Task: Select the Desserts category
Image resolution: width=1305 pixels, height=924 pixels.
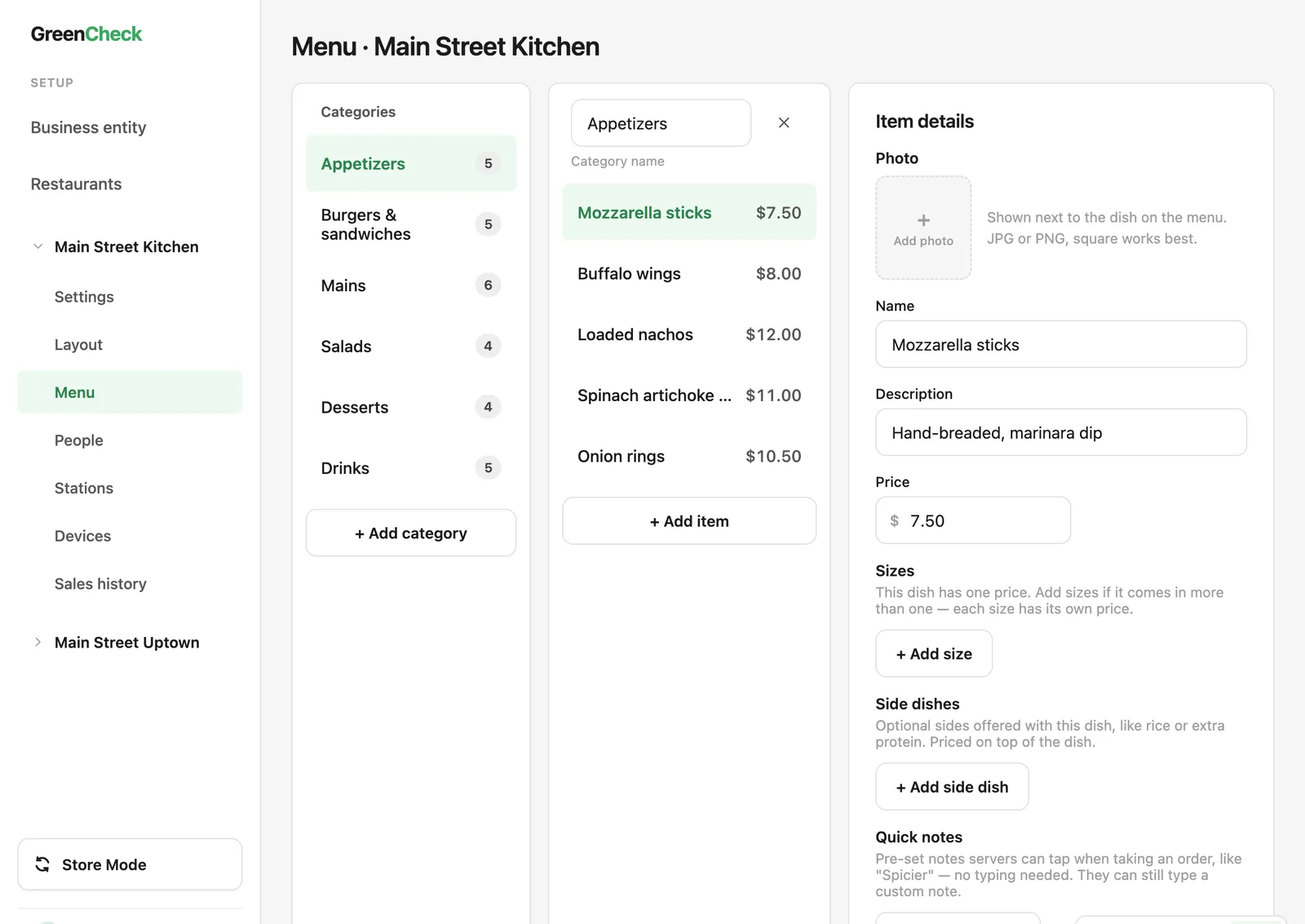Action: coord(411,407)
